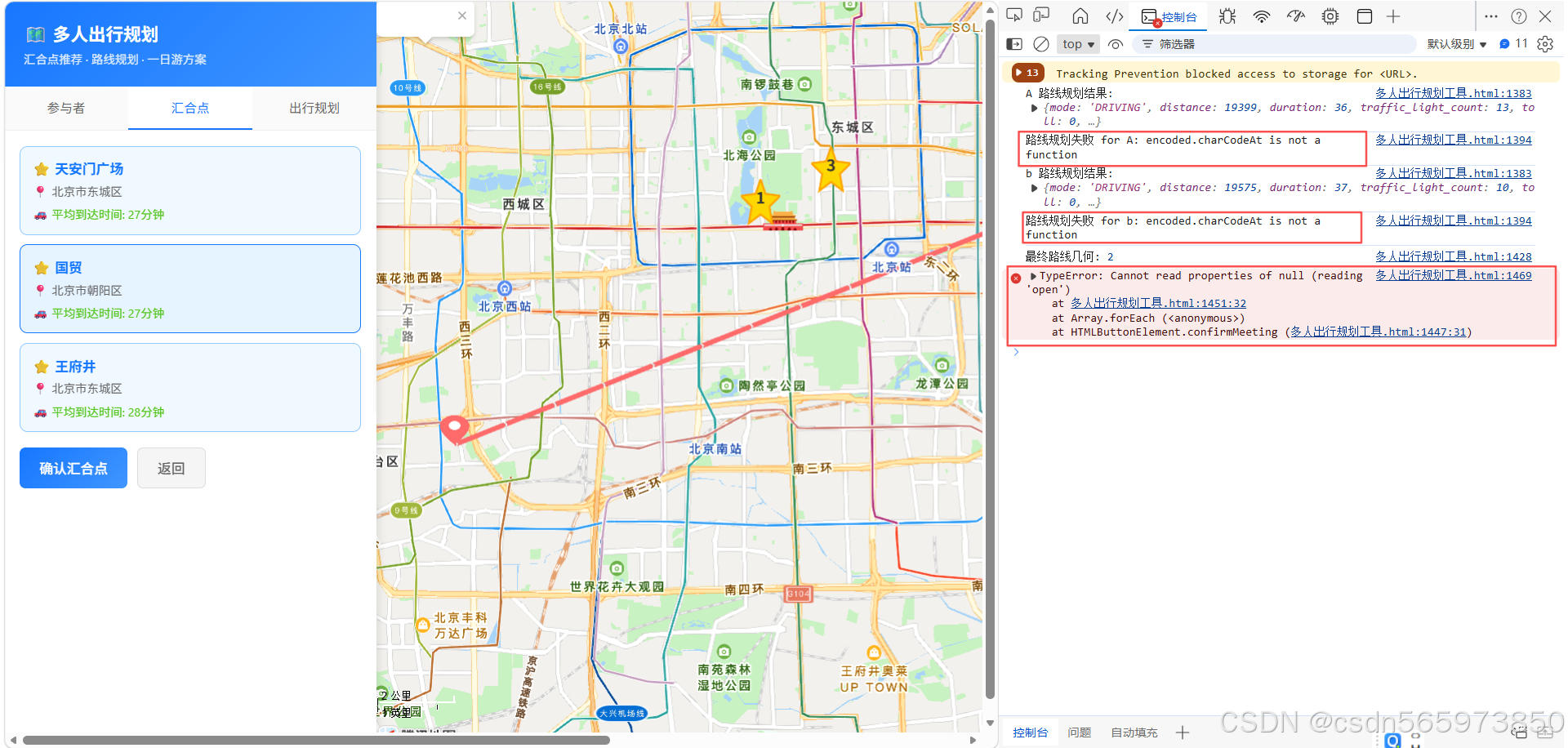Screen dimensions: 1568x748
Task: Expand route A result object with duration 36
Action: [1035, 108]
